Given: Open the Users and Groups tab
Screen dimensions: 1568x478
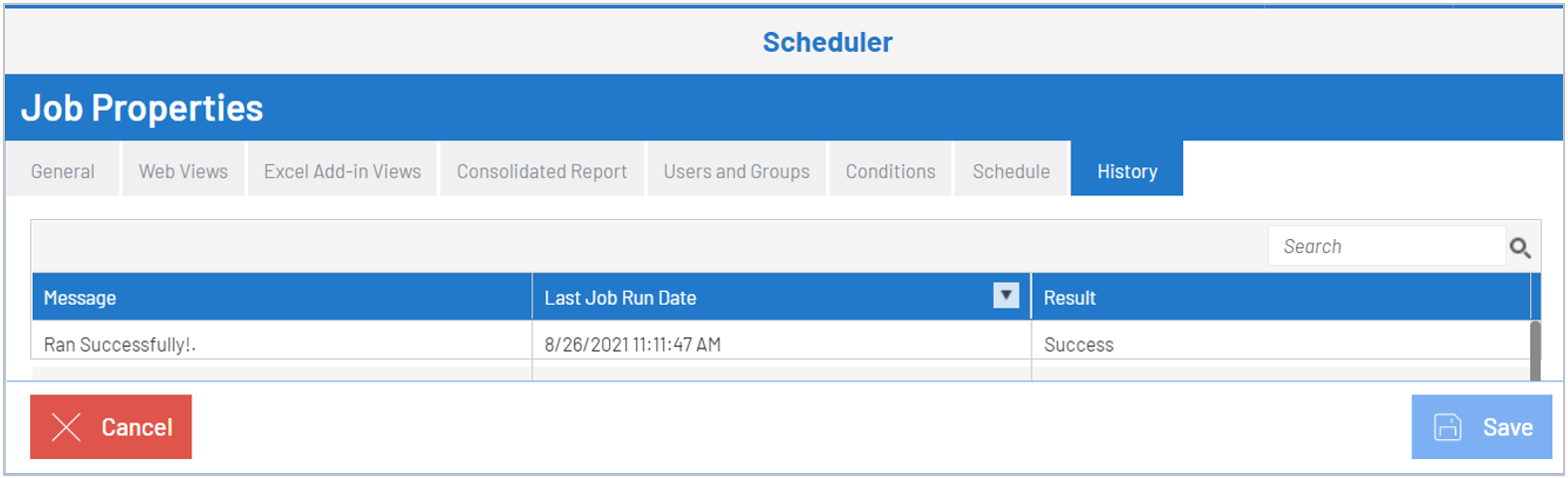Looking at the screenshot, I should 737,171.
